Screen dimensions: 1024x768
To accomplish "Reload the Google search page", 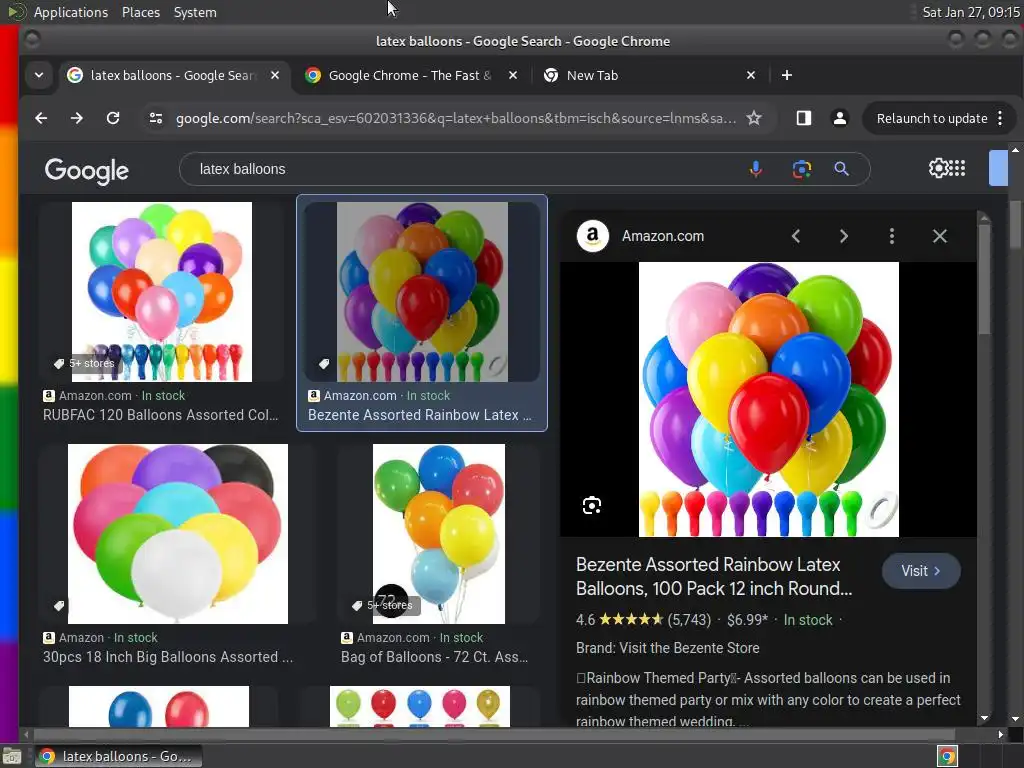I will click(x=113, y=118).
